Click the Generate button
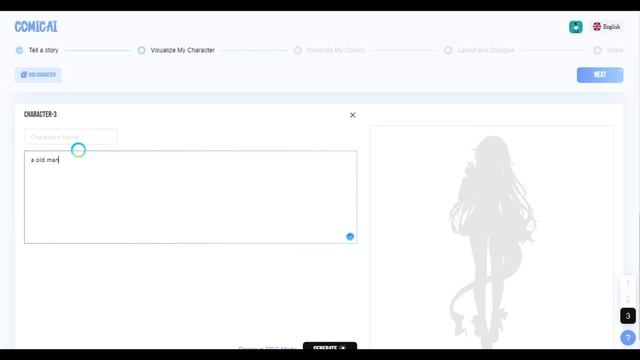The width and height of the screenshot is (640, 360). pos(330,346)
